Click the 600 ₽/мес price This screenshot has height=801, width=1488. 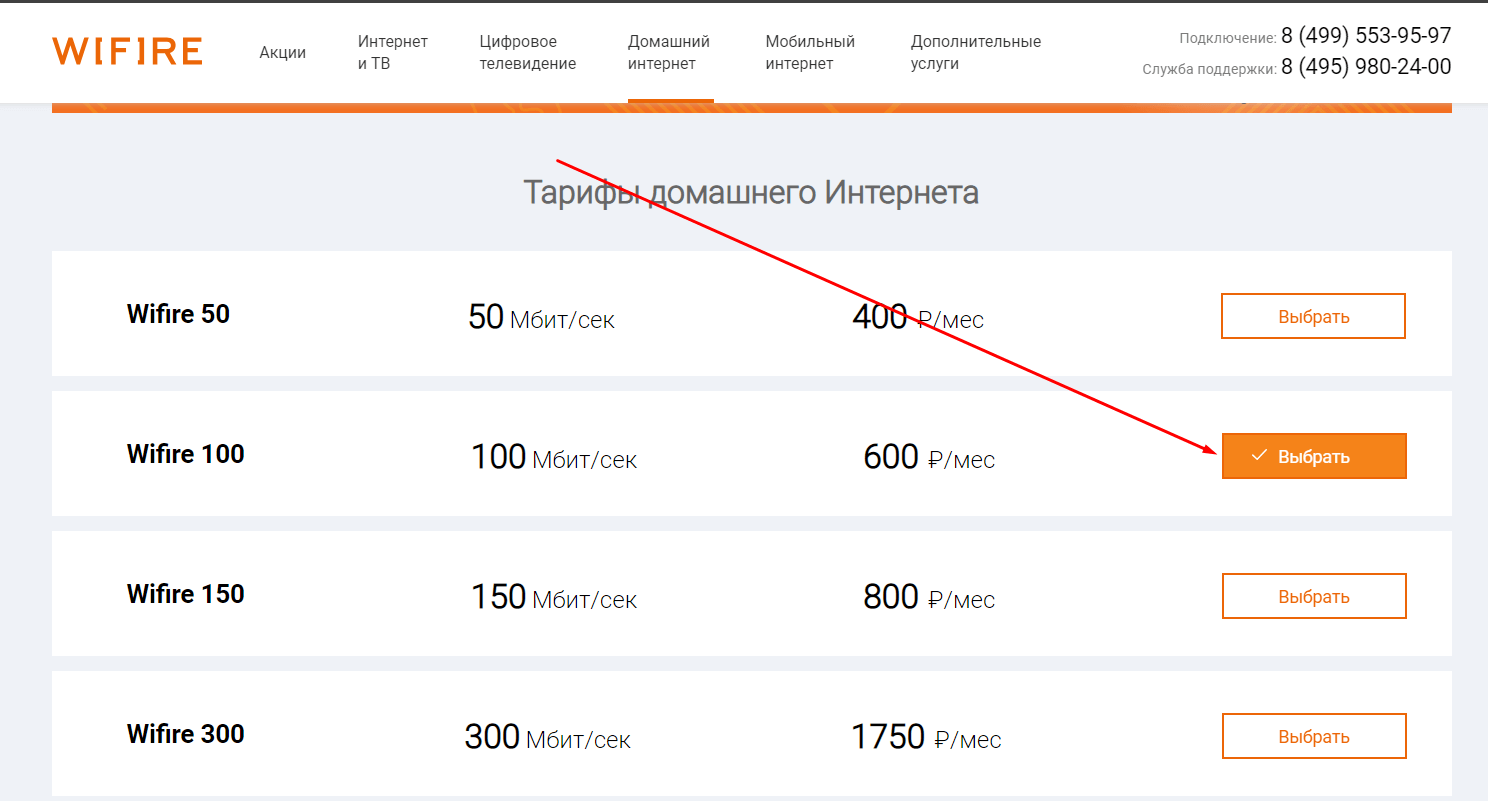(929, 457)
